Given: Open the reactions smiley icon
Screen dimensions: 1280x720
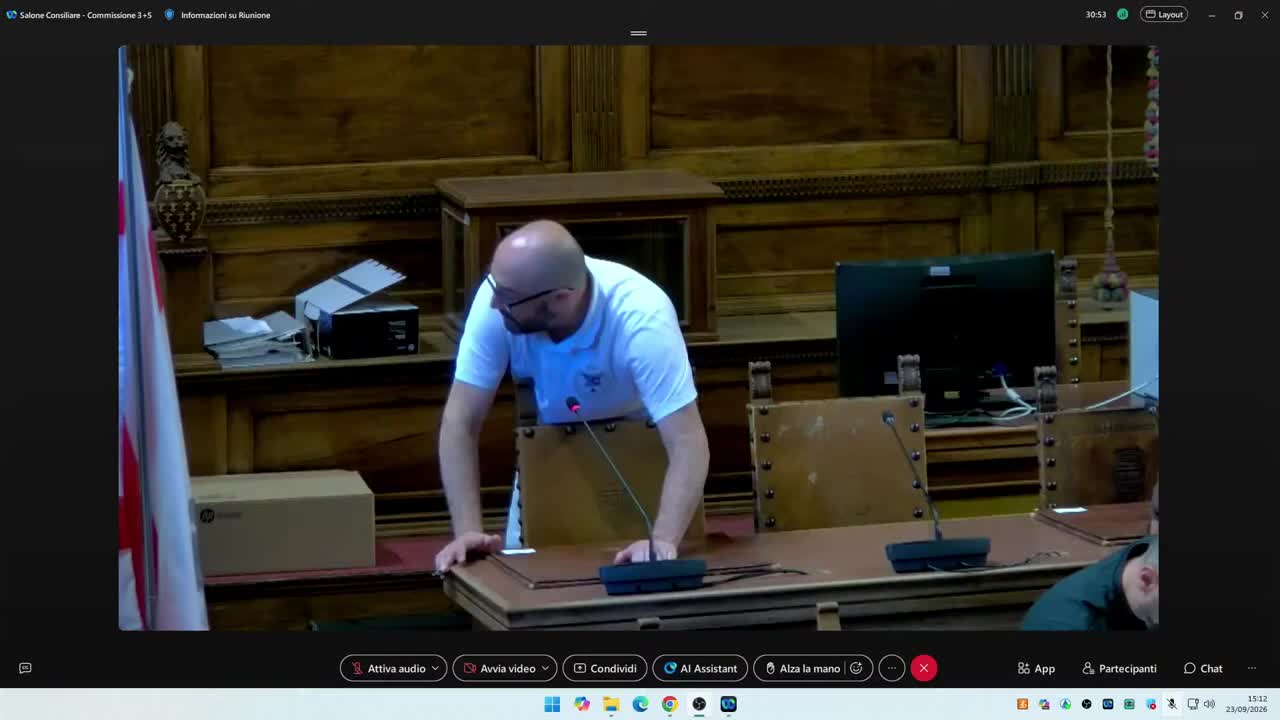Looking at the screenshot, I should 857,668.
